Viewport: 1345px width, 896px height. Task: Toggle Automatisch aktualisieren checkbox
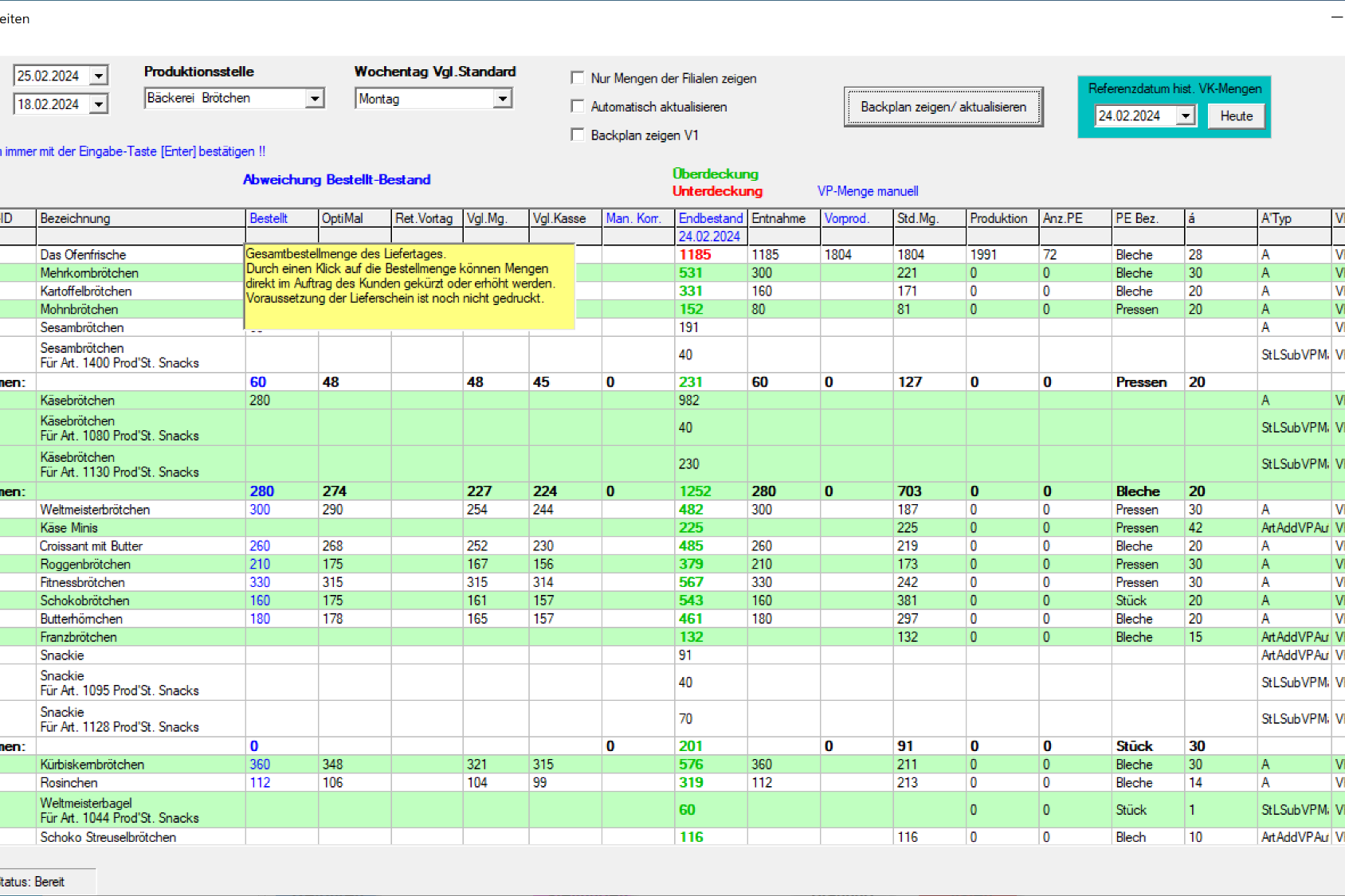pos(578,106)
